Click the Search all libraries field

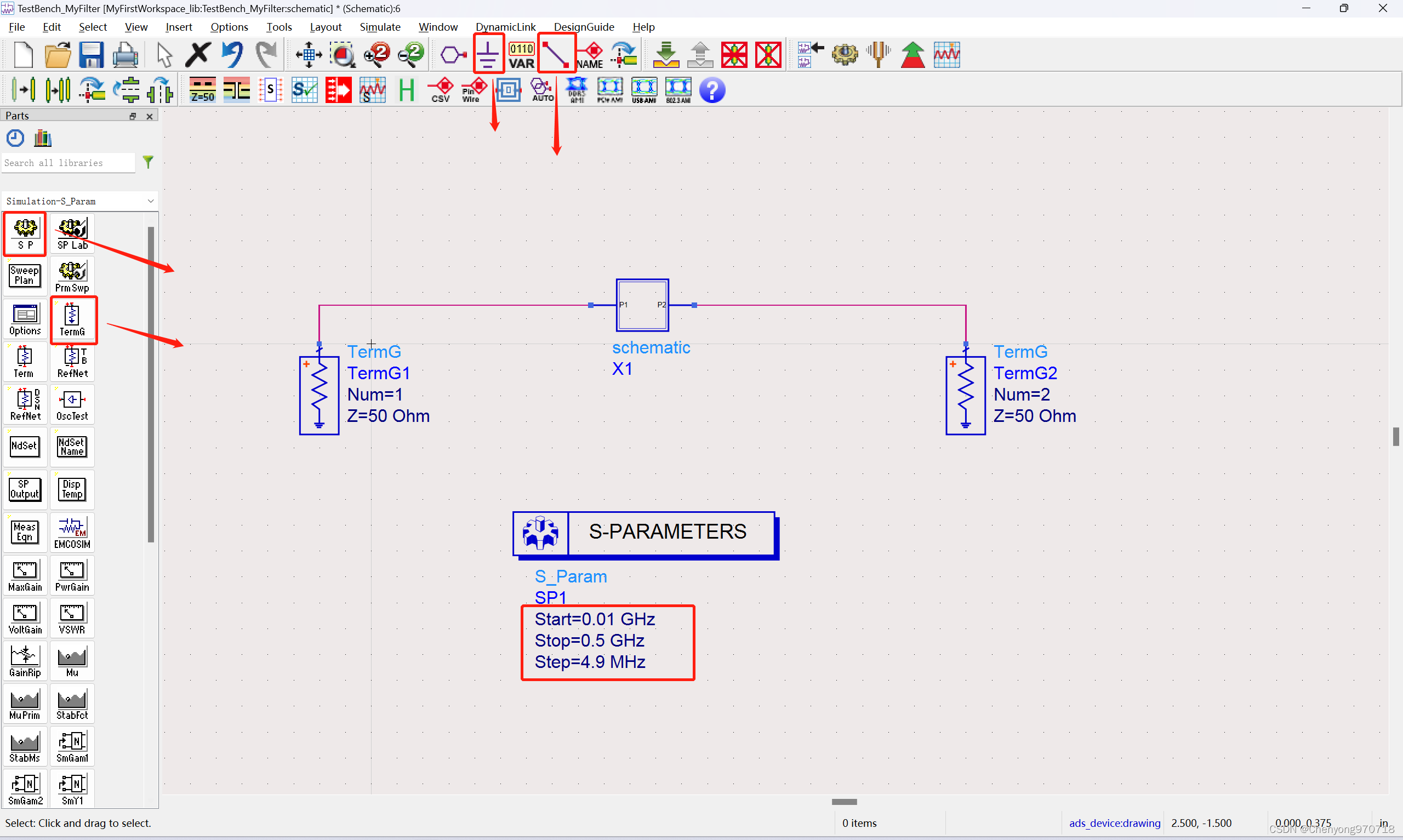tap(68, 163)
